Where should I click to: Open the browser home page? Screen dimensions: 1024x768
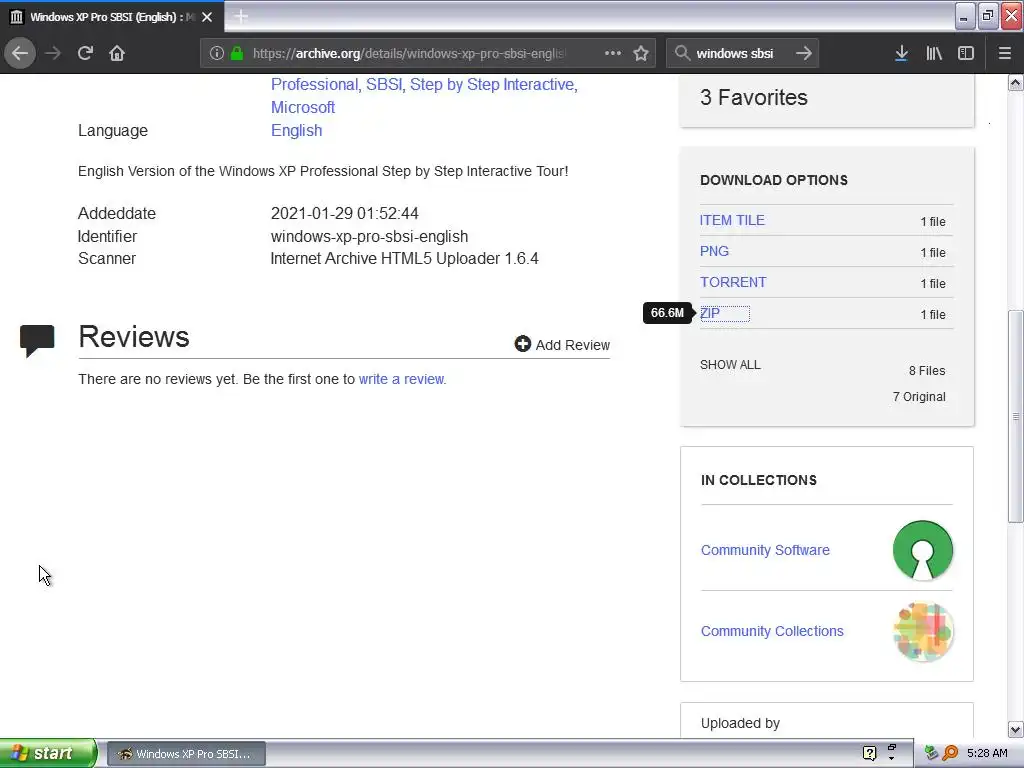pos(117,53)
